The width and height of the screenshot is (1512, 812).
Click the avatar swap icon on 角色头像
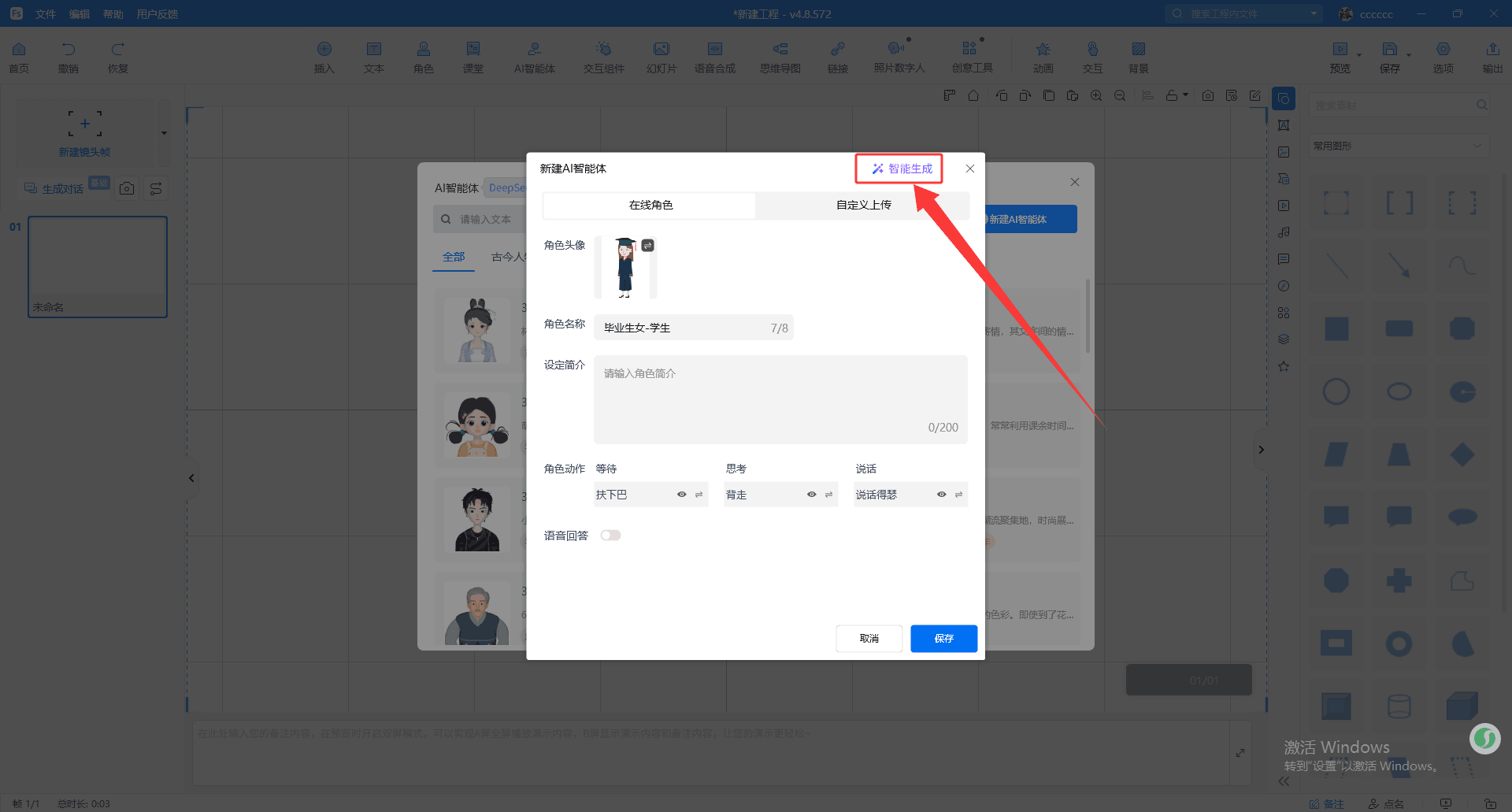coord(647,246)
